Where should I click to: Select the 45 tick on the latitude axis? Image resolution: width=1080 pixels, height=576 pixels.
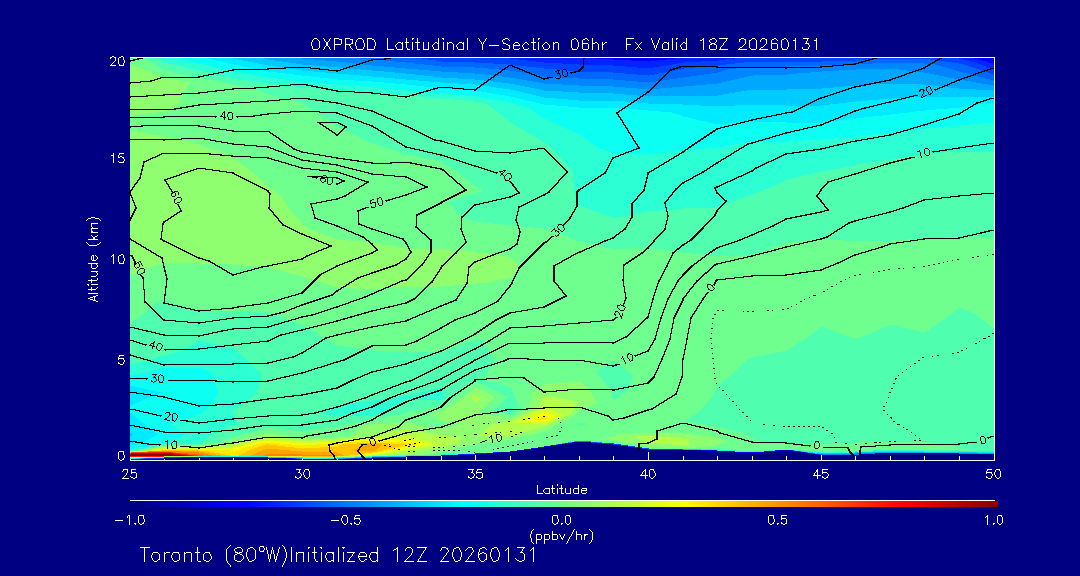coord(821,473)
